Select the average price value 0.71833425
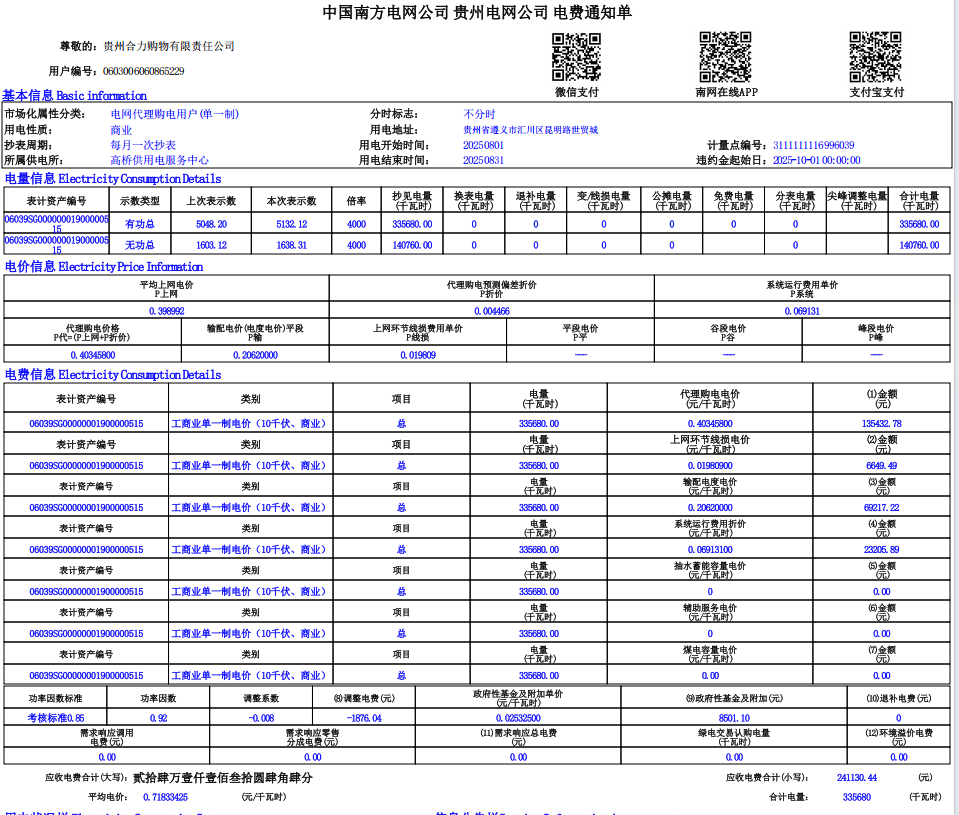Image resolution: width=959 pixels, height=815 pixels. click(165, 797)
